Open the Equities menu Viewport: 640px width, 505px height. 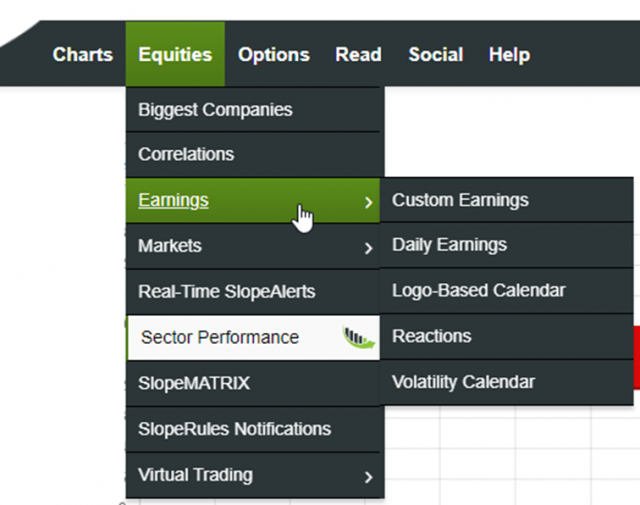tap(175, 55)
